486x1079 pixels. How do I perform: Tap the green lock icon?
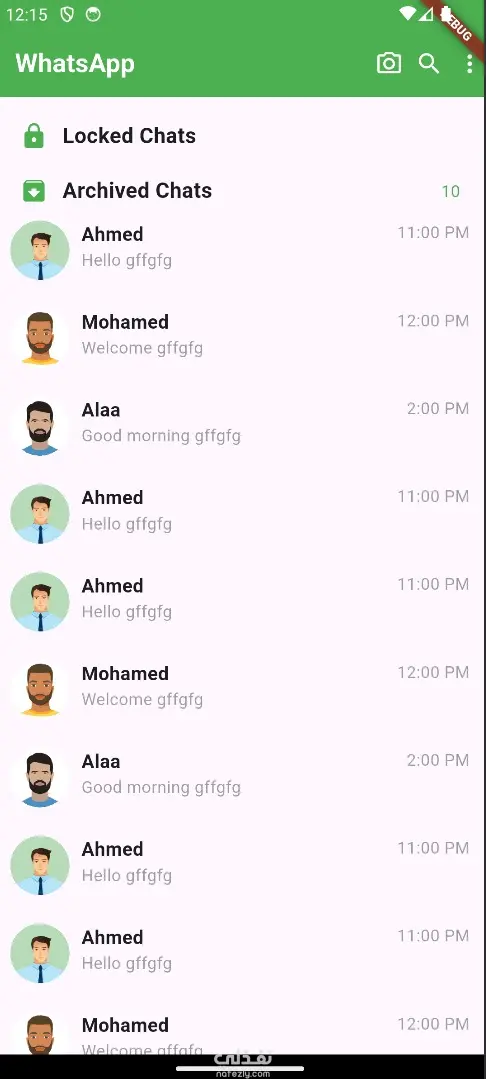point(34,136)
